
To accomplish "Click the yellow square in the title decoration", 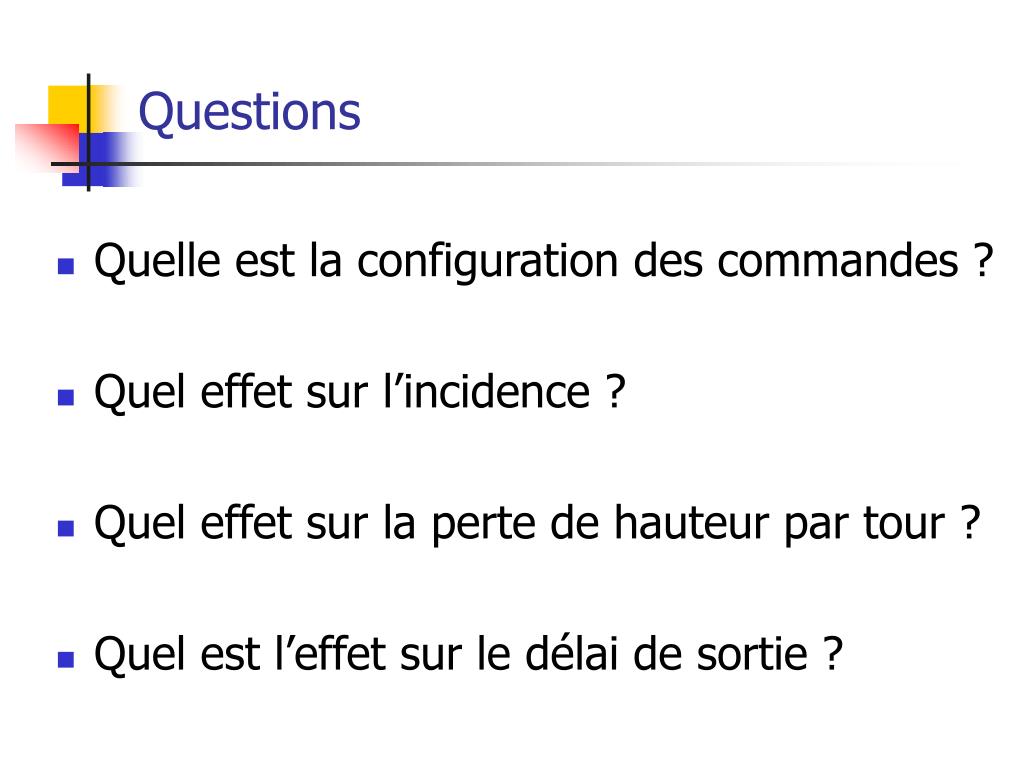I will 69,106.
